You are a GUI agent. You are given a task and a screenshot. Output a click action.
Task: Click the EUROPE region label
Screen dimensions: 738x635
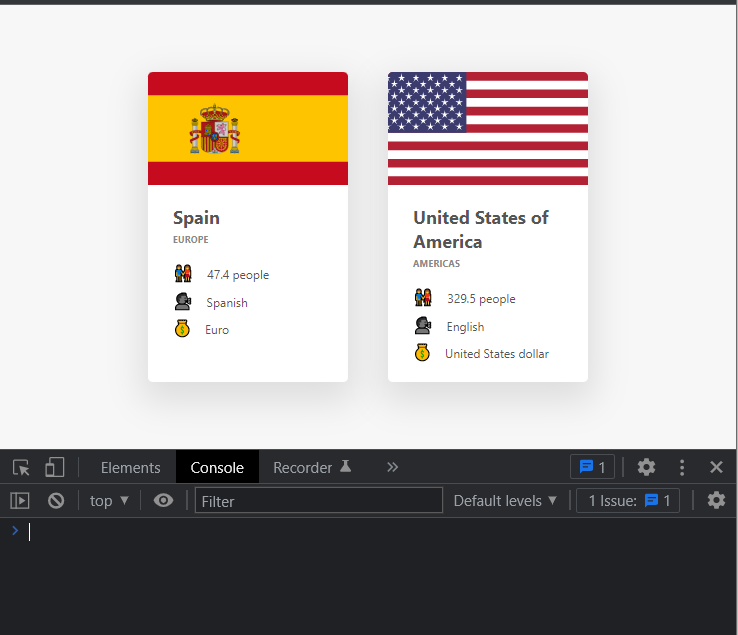coord(191,240)
